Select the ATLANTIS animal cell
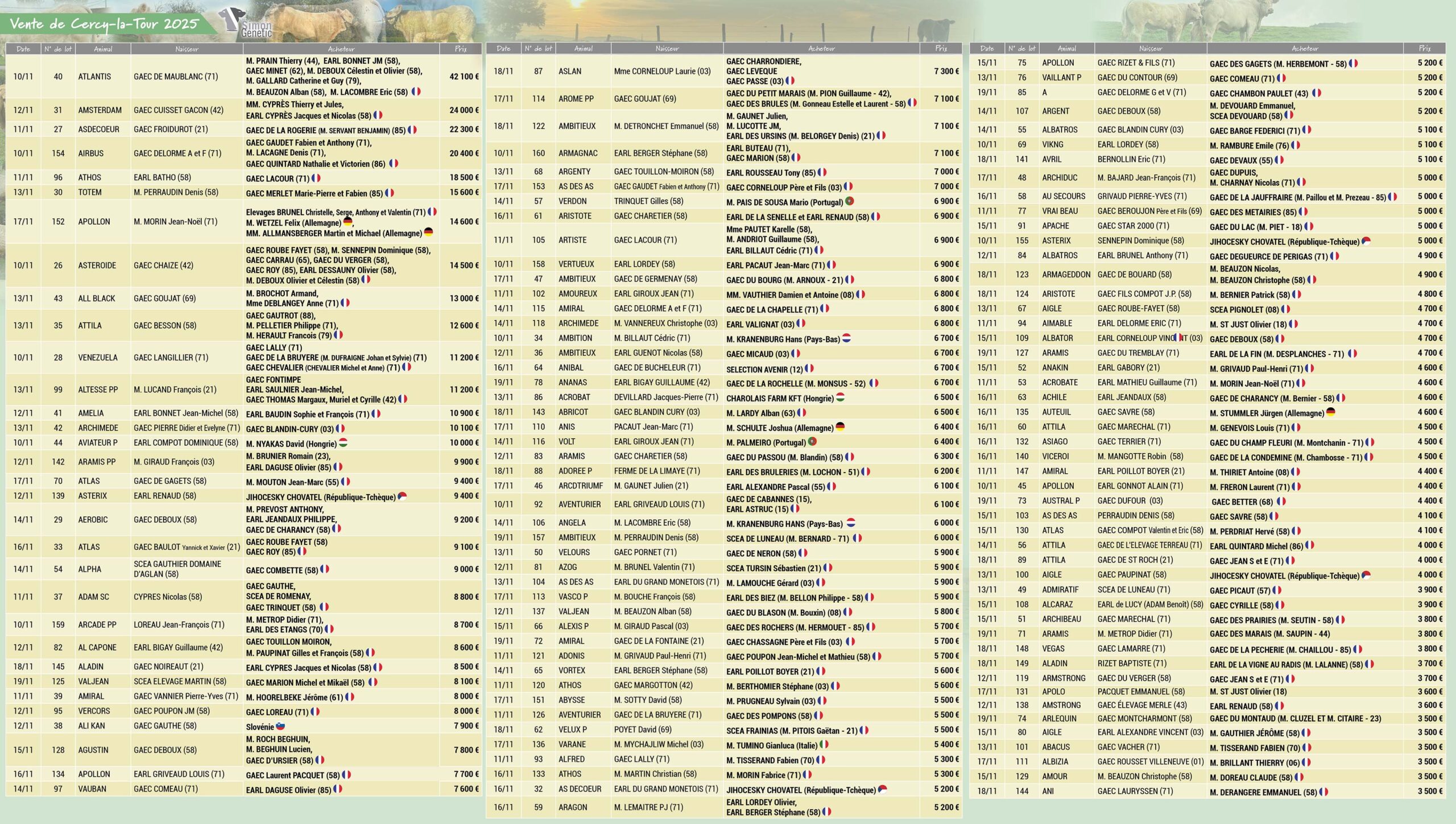Screen dimensions: 1456x824 94,77
